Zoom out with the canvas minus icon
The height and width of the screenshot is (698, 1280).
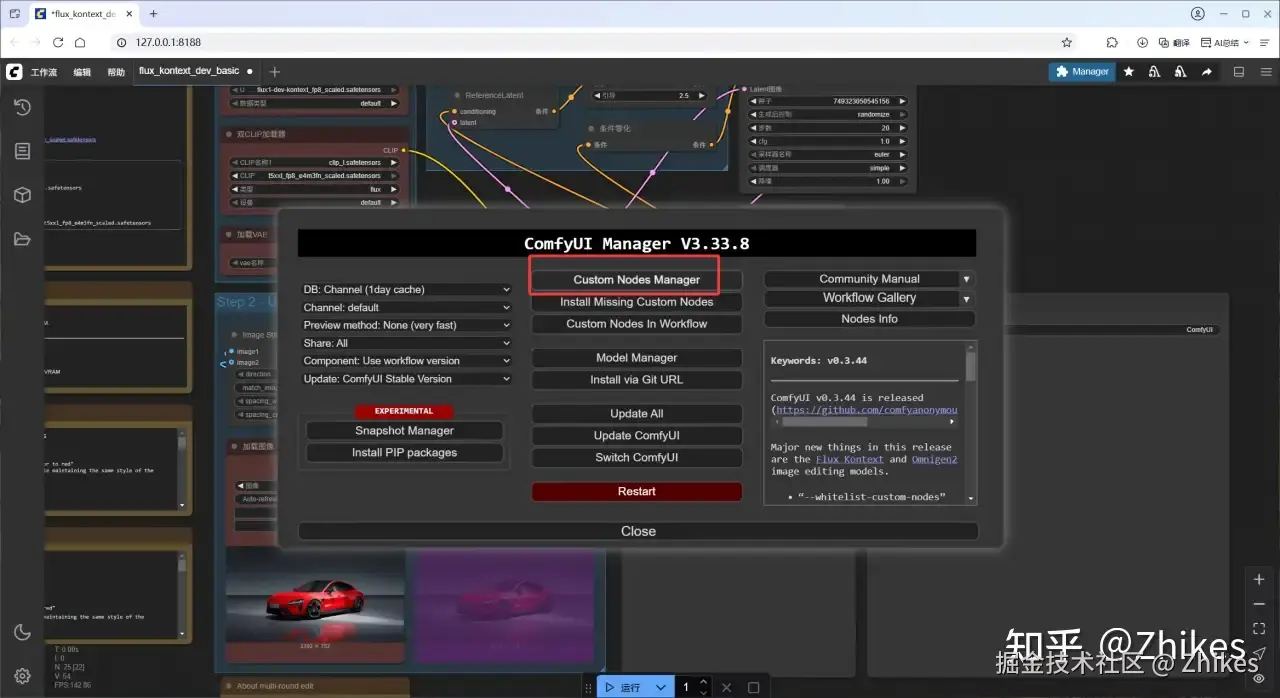click(x=1259, y=604)
